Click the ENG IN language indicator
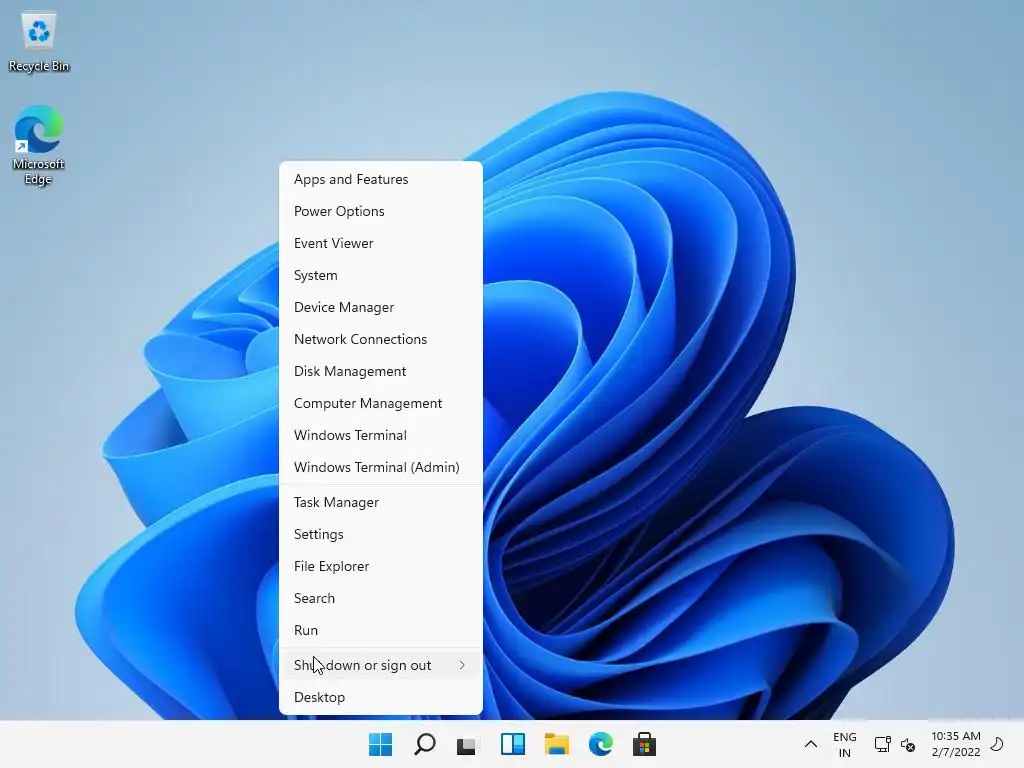Image resolution: width=1024 pixels, height=768 pixels. (x=844, y=744)
